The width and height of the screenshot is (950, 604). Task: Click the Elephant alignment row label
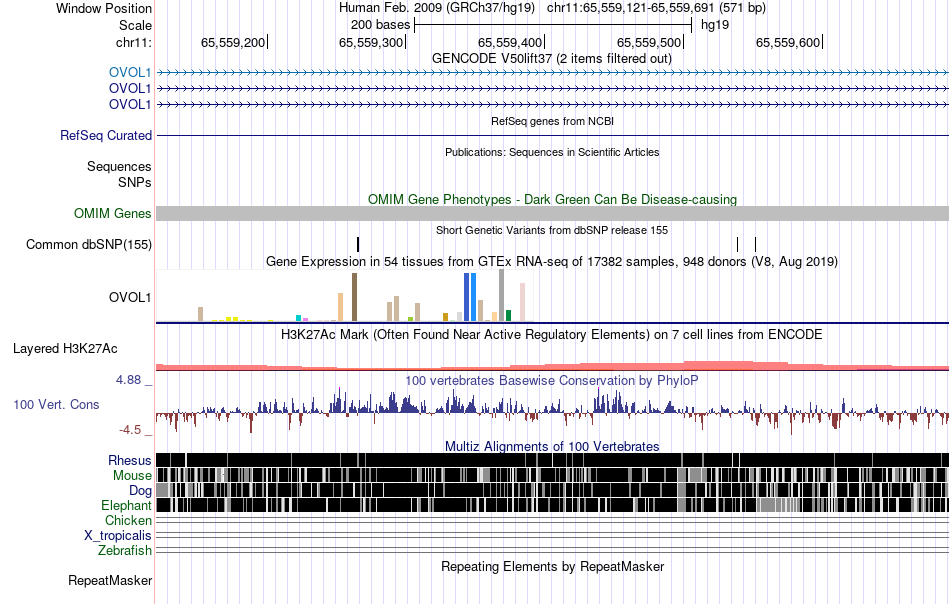[x=126, y=505]
